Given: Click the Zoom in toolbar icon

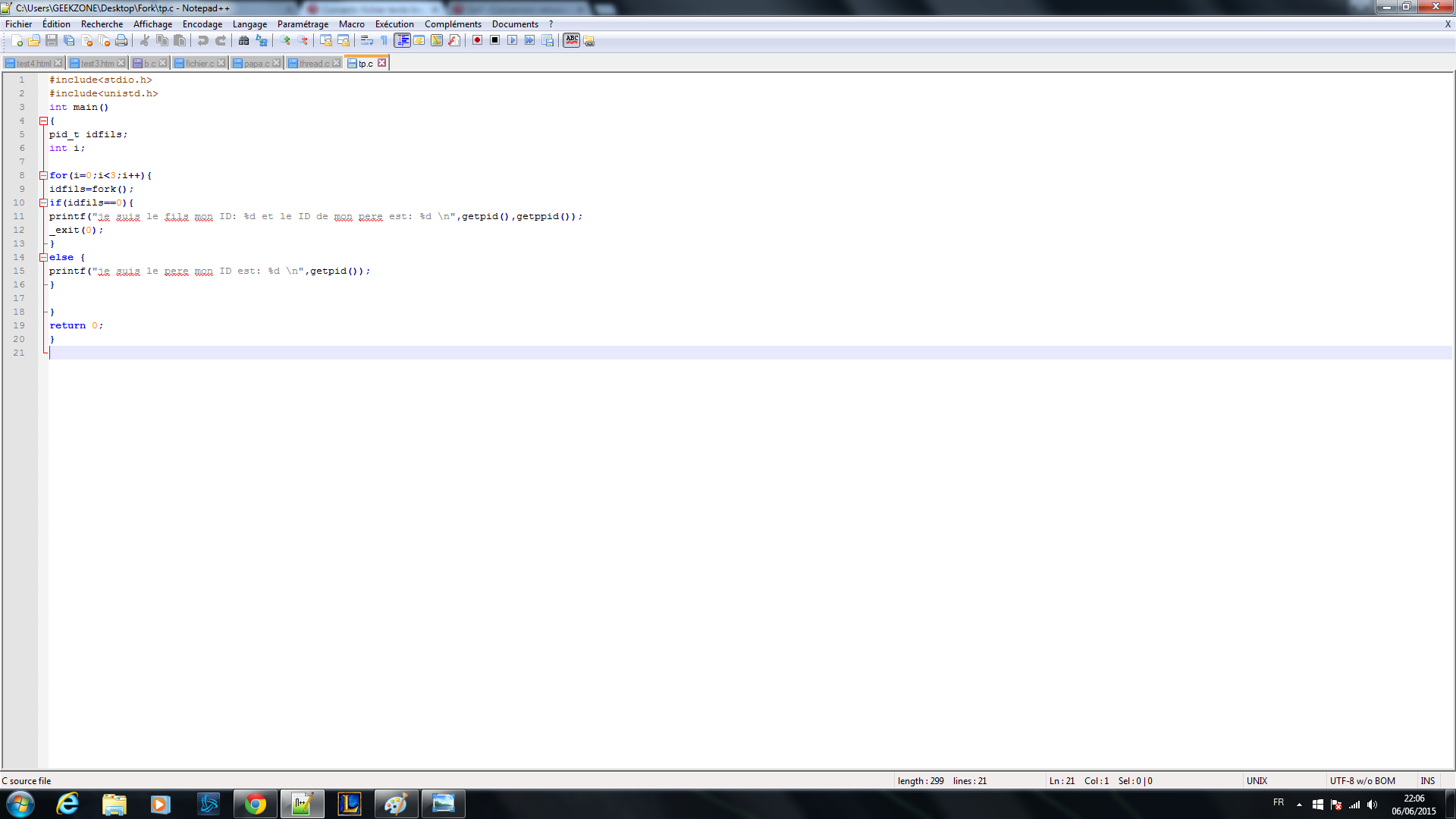Looking at the screenshot, I should pos(285,41).
